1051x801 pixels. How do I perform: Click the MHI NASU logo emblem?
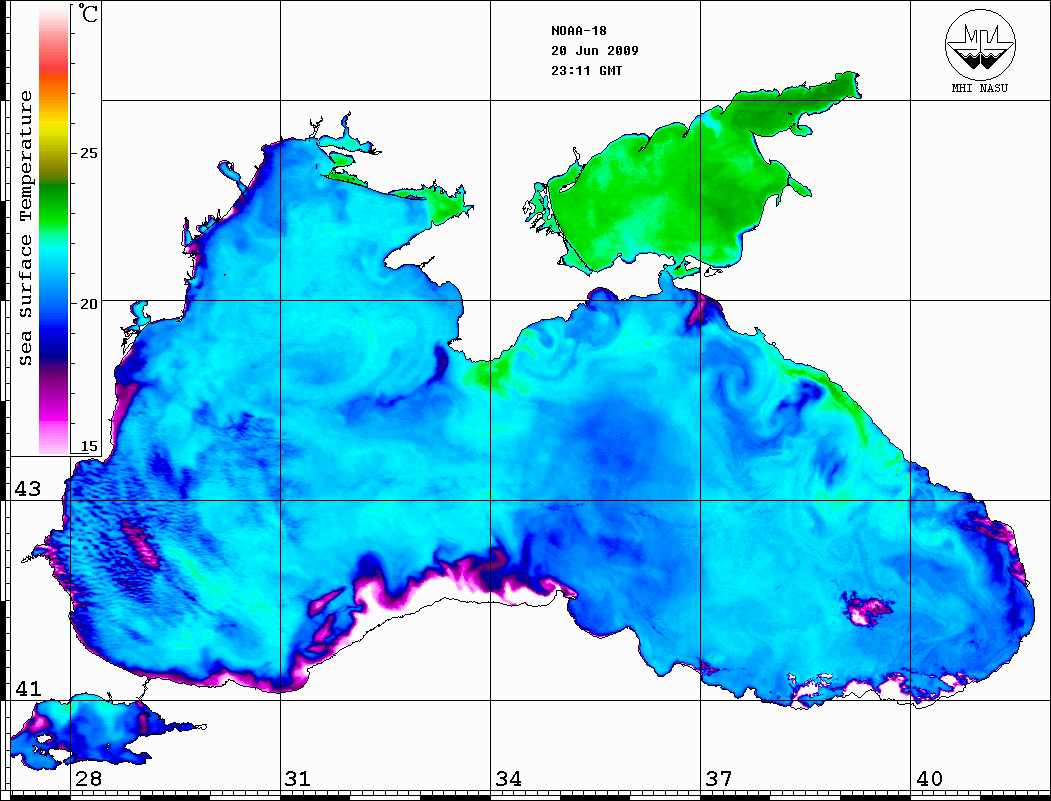980,44
